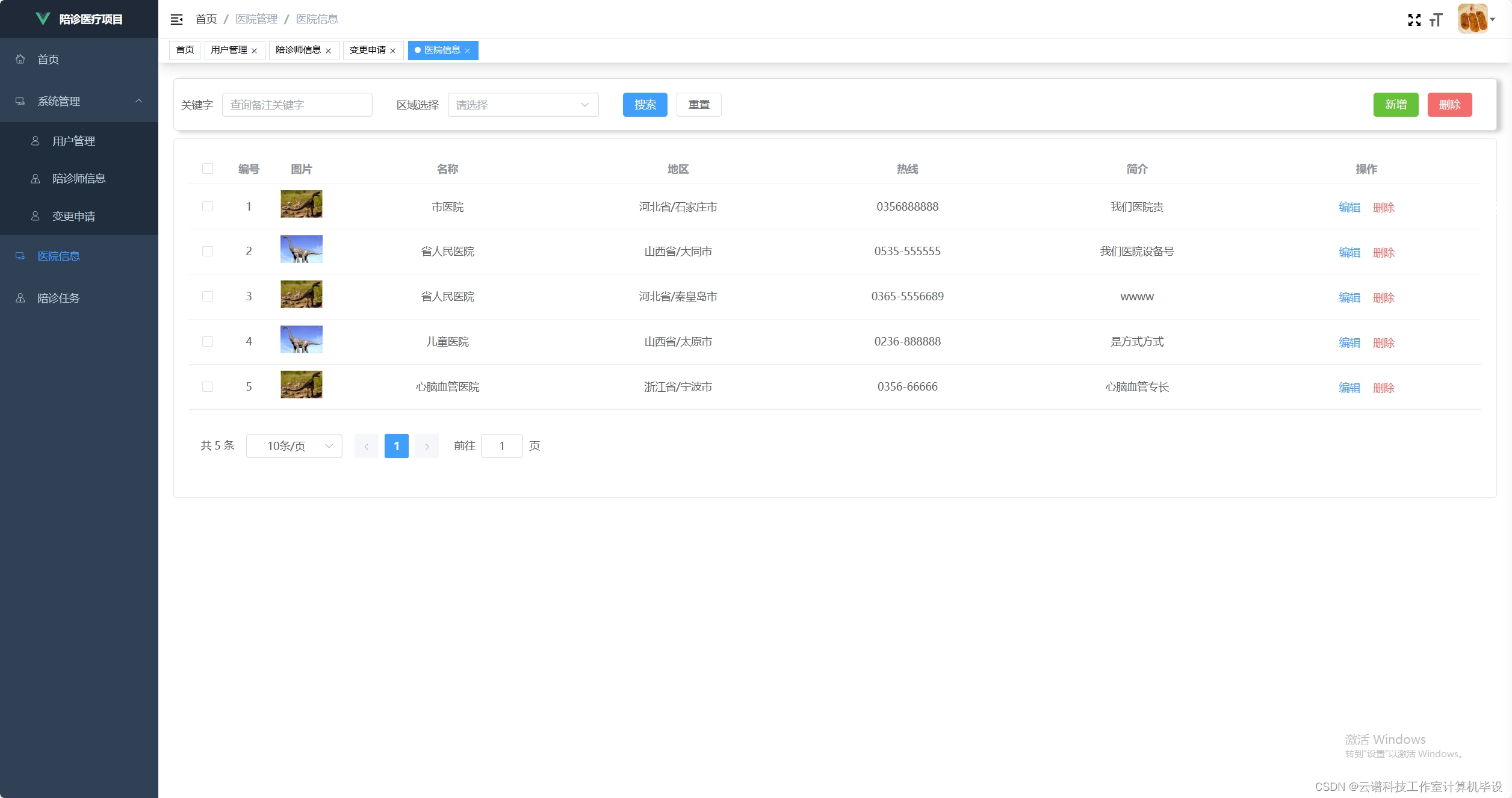Open the 10条/页 page size dropdown
The image size is (1512, 798).
294,446
